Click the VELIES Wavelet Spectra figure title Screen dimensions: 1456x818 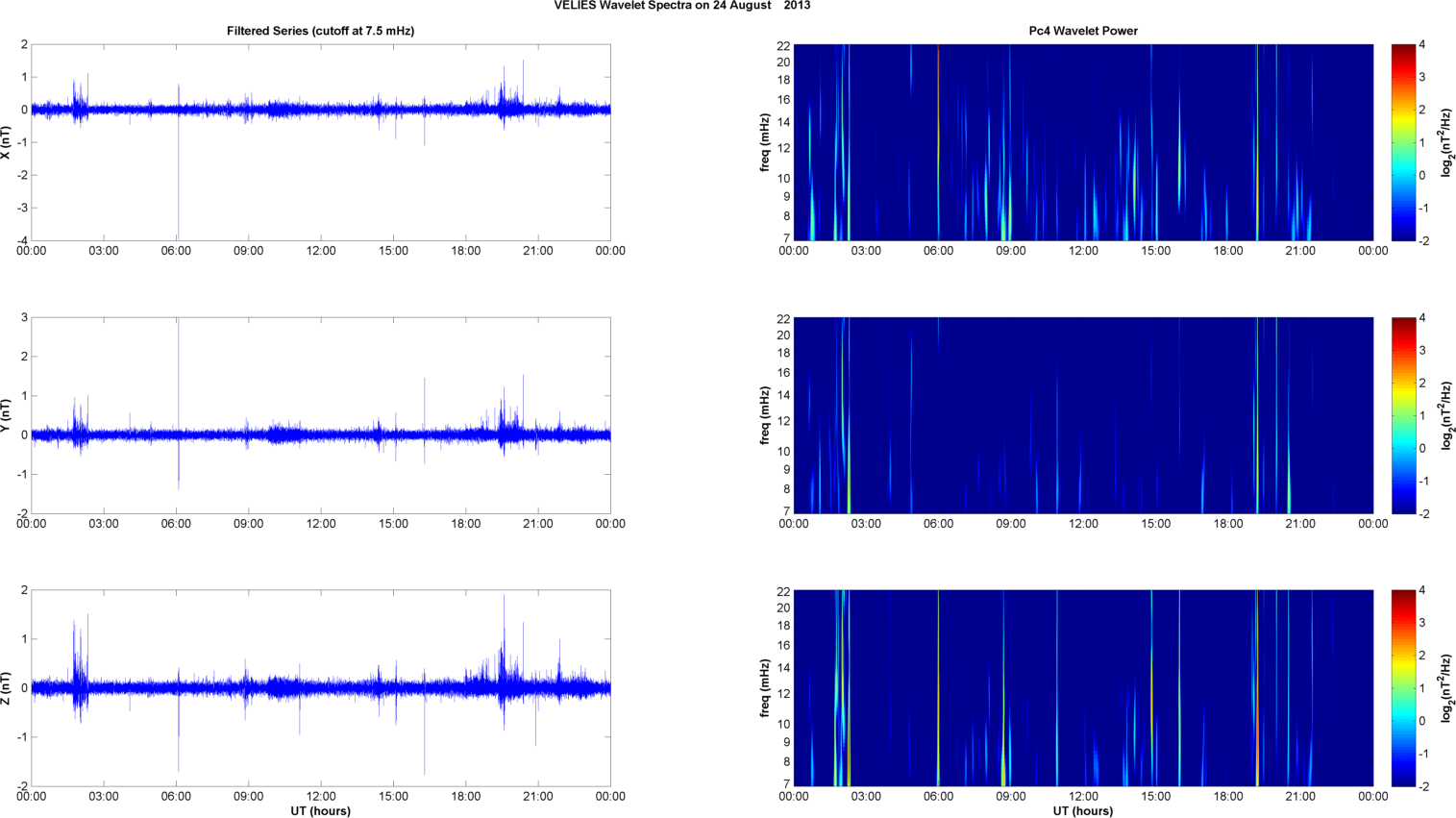[x=681, y=6]
